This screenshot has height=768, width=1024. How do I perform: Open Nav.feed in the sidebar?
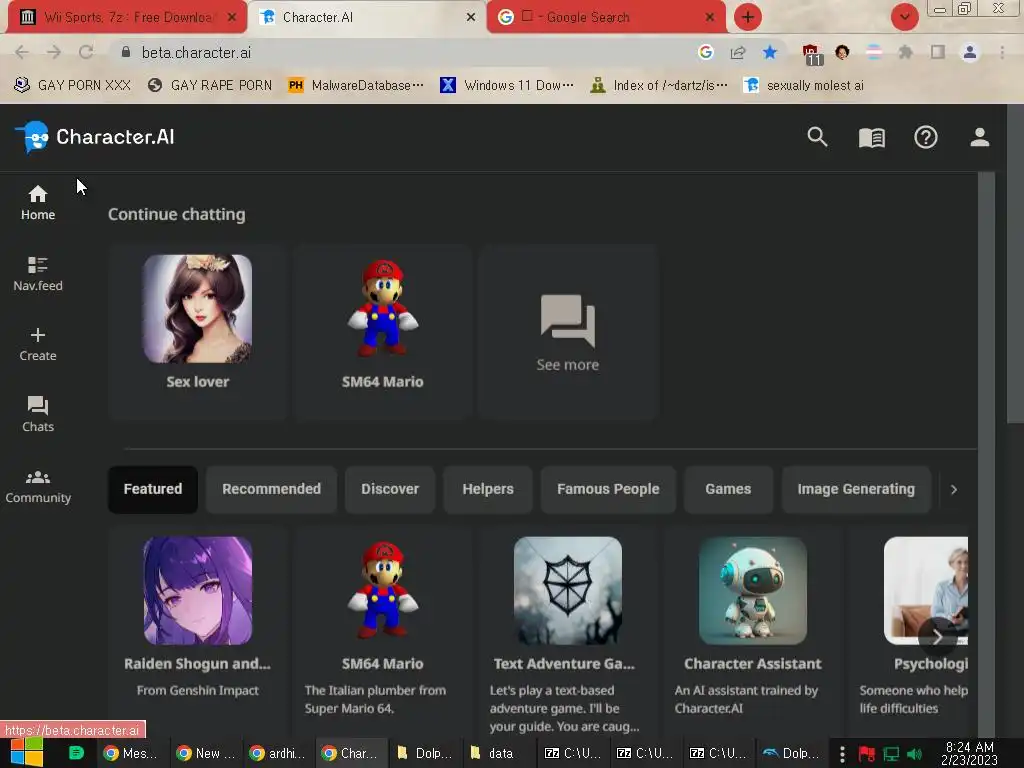click(x=38, y=274)
